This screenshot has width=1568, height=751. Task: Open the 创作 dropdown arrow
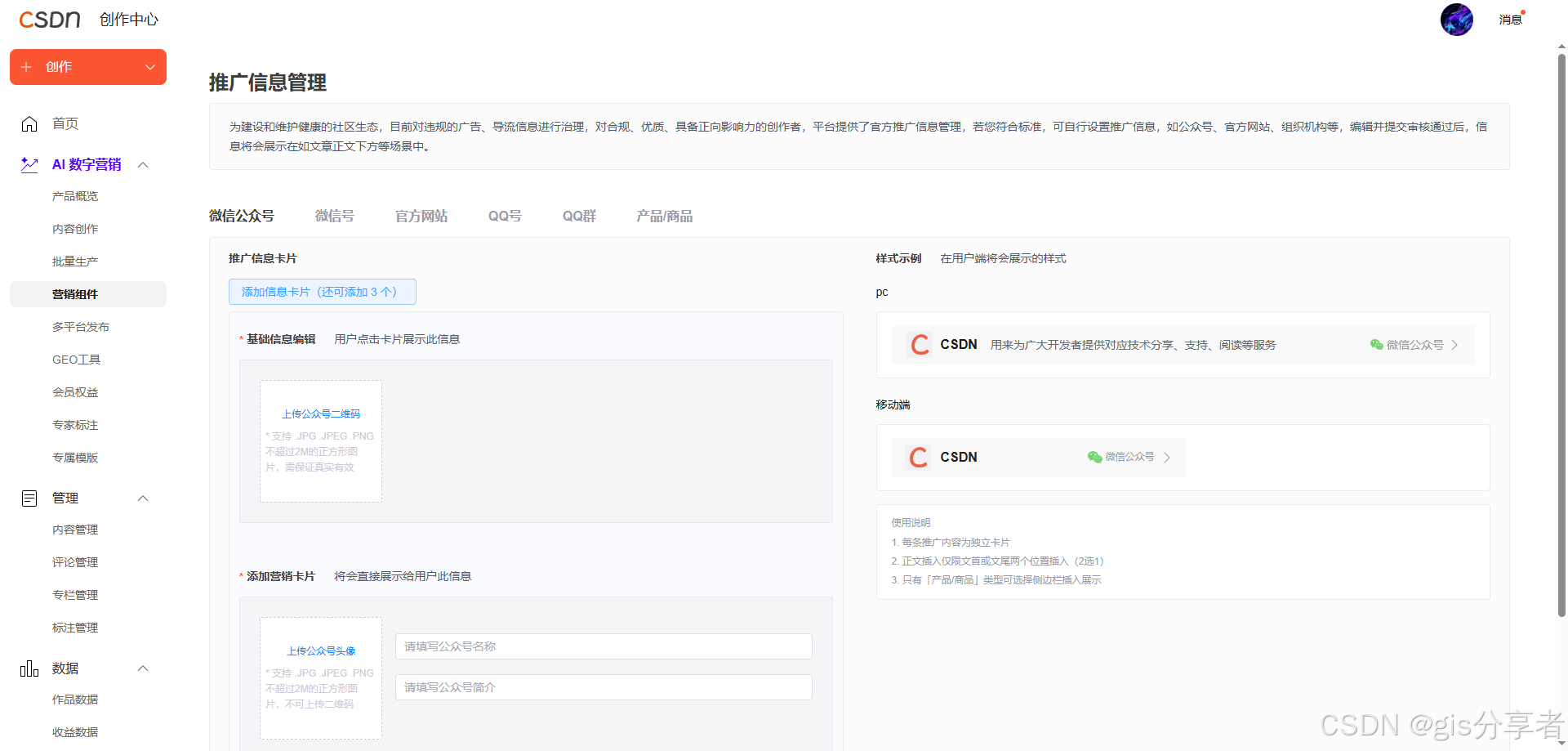149,67
